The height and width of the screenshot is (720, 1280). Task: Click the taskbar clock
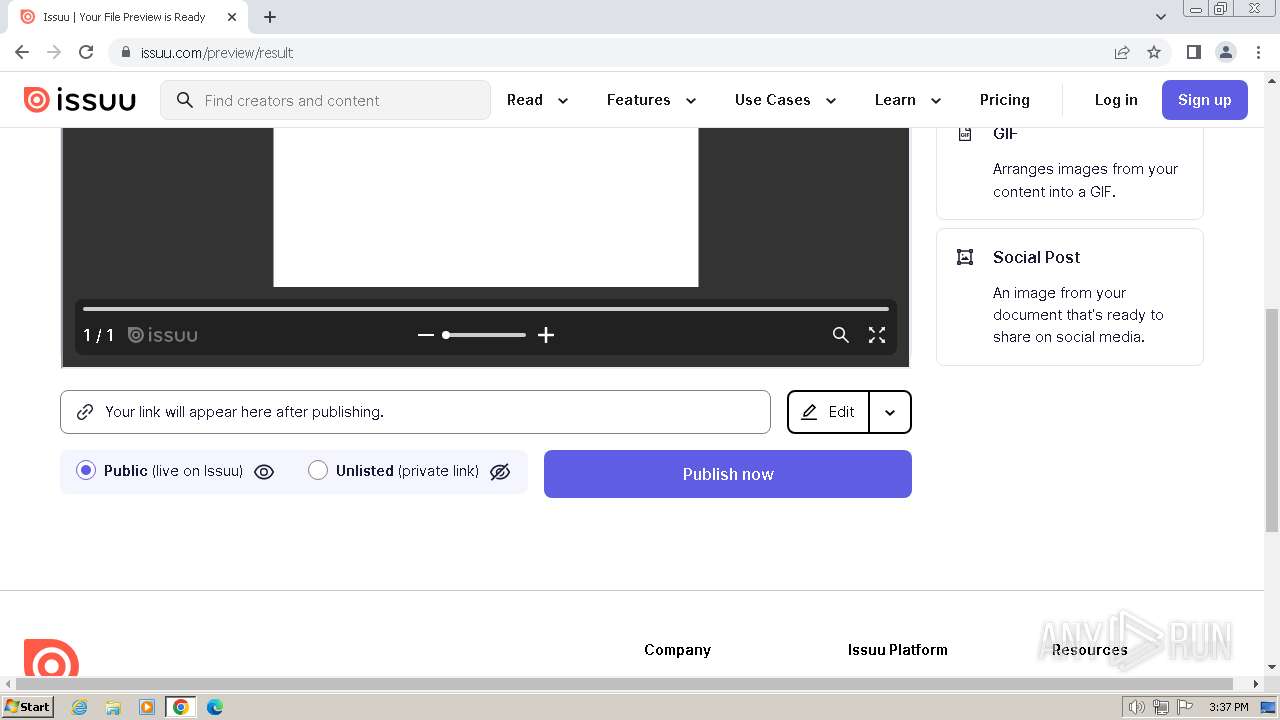1228,707
